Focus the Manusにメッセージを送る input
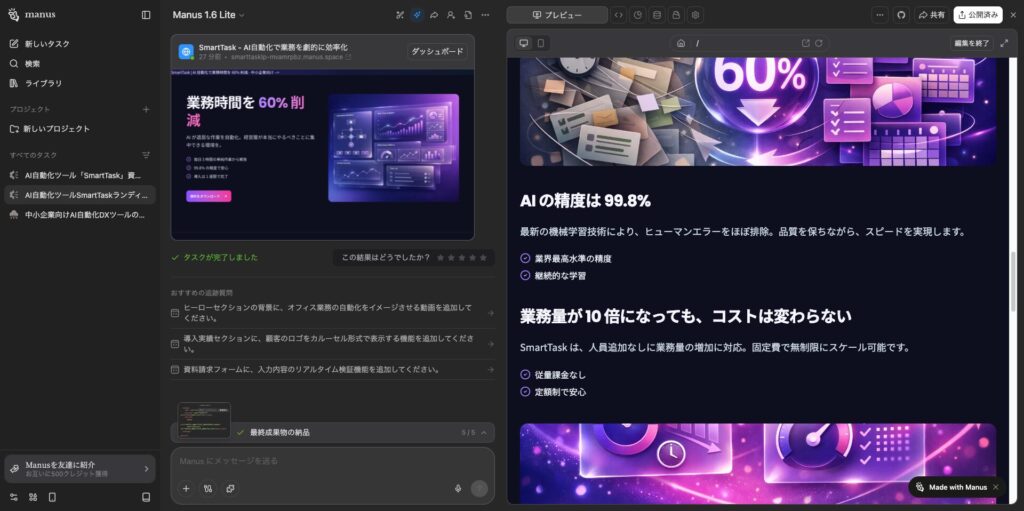 click(332, 461)
